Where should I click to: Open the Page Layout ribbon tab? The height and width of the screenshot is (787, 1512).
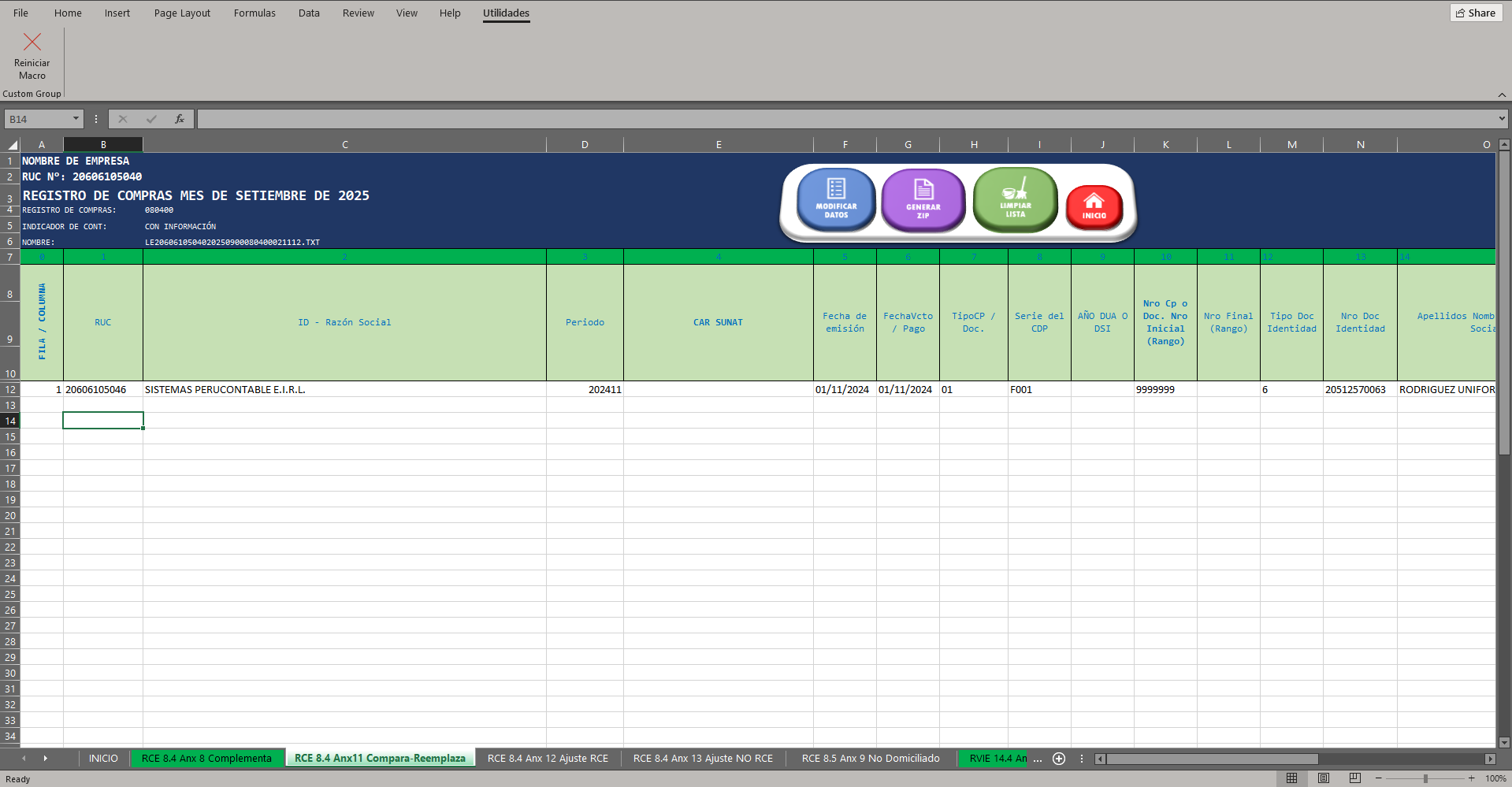click(x=182, y=13)
